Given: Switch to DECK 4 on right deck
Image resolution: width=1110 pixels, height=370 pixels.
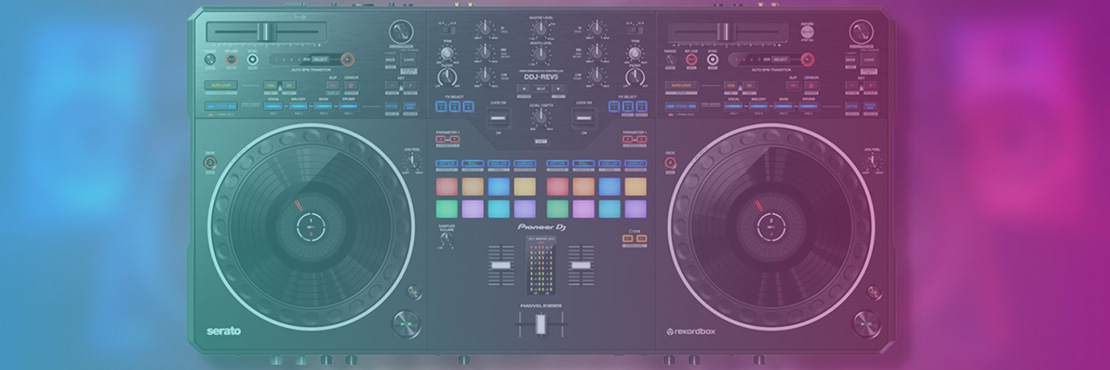Looking at the screenshot, I should click(x=670, y=163).
